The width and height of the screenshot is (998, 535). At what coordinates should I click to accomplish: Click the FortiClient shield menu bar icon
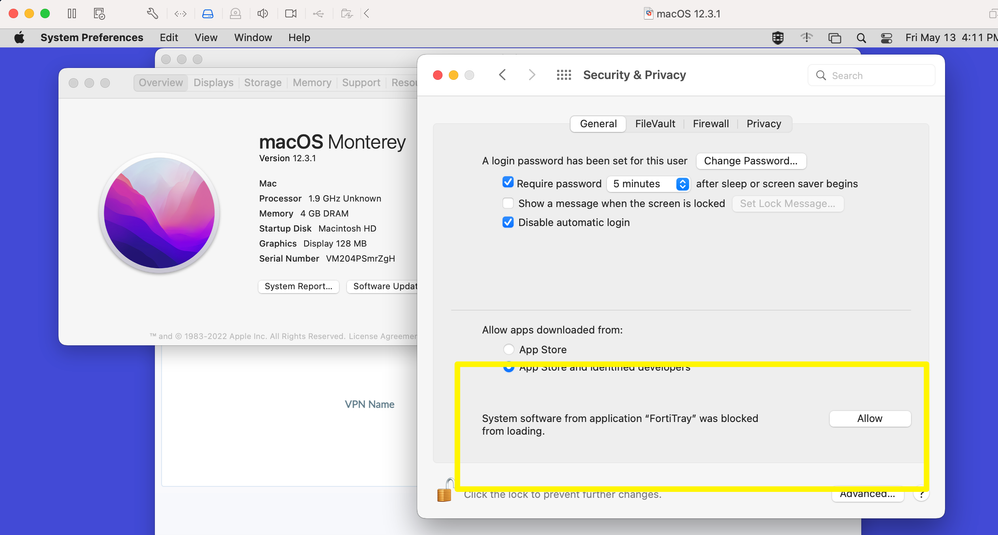click(778, 38)
